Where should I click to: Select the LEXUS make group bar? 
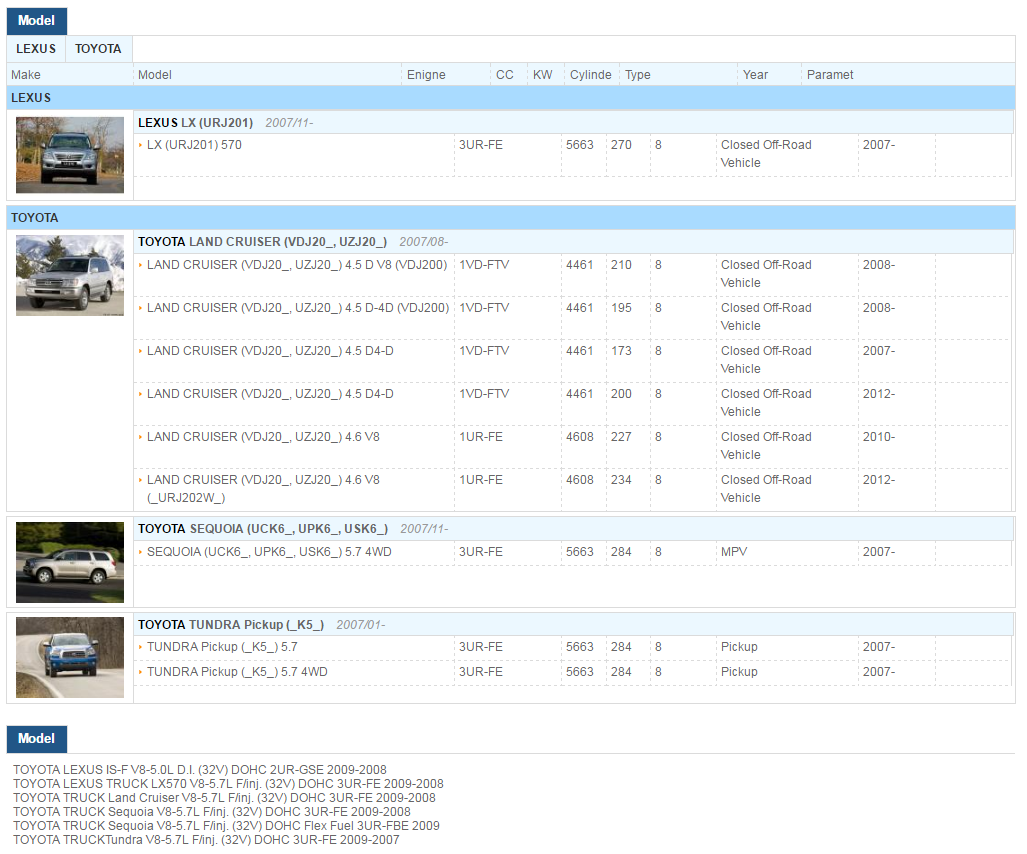coord(511,98)
